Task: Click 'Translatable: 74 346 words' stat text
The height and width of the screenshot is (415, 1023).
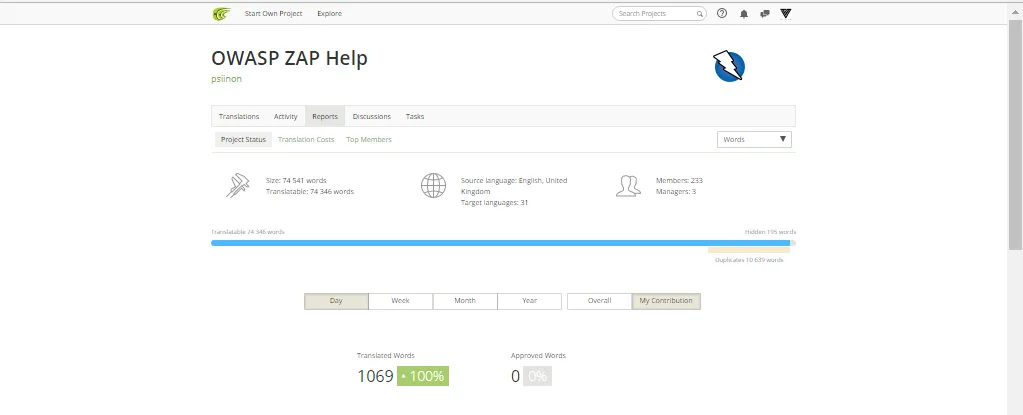Action: pos(310,192)
